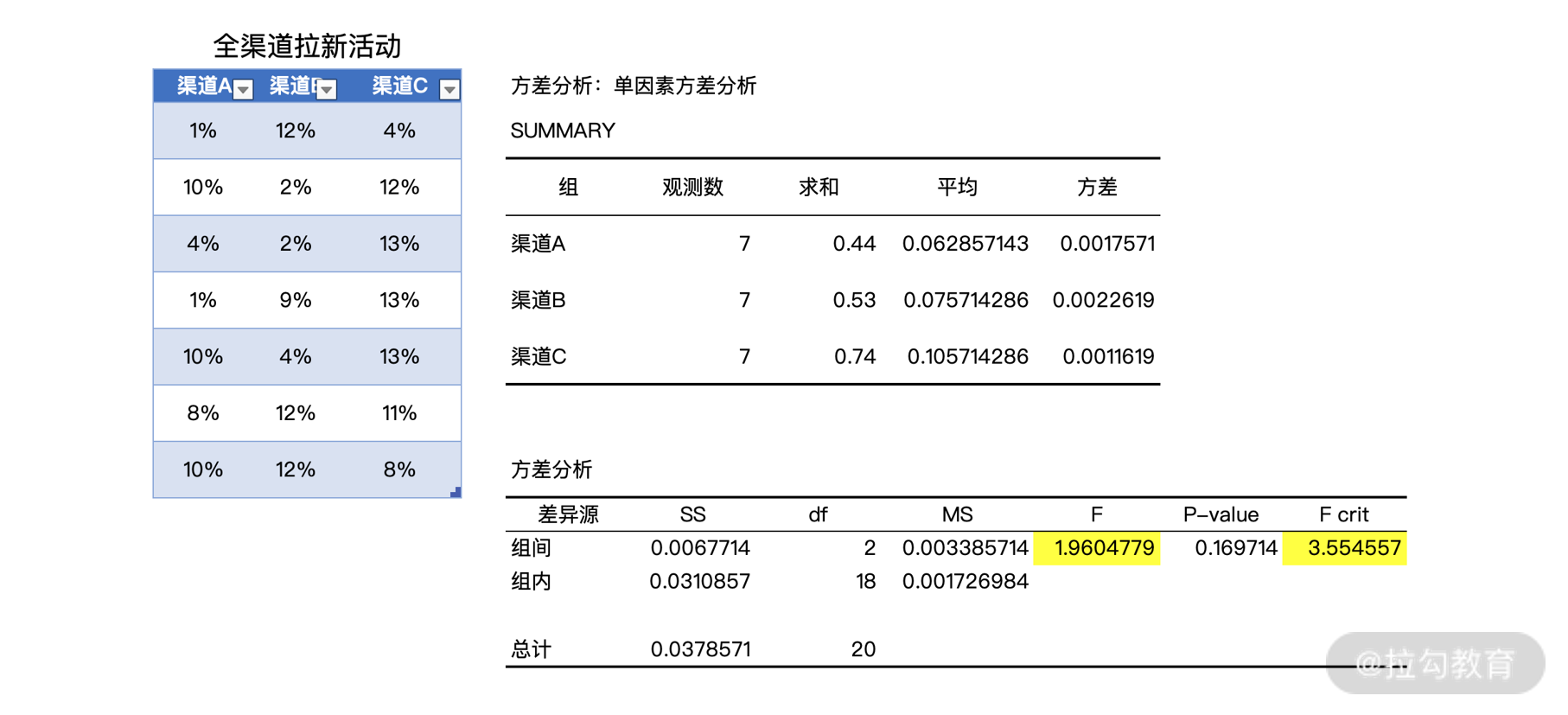Click the sum value 0.74
Screen dimensions: 1568x715
tap(855, 356)
